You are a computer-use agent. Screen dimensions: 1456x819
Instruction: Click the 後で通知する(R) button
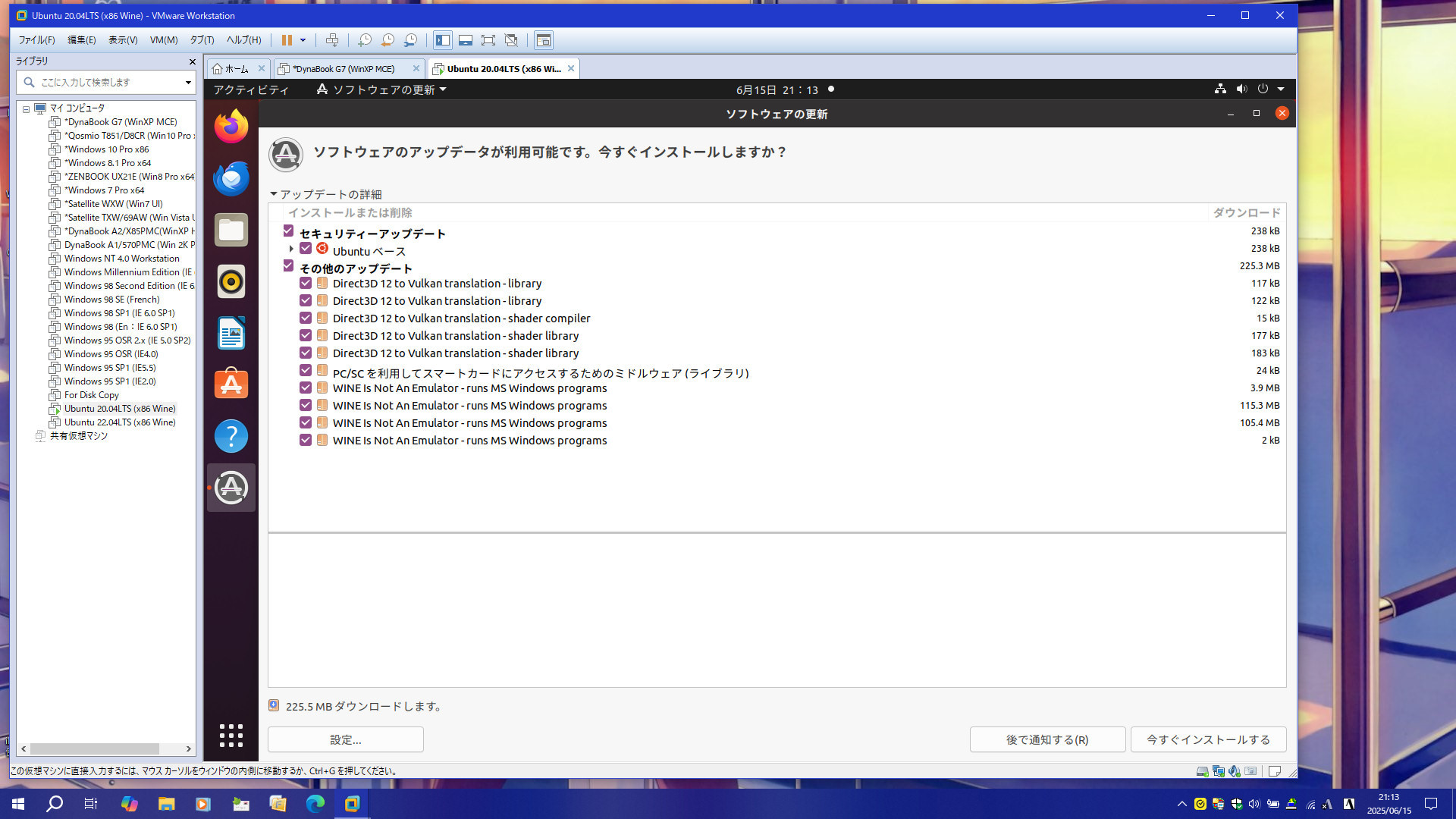(1047, 739)
